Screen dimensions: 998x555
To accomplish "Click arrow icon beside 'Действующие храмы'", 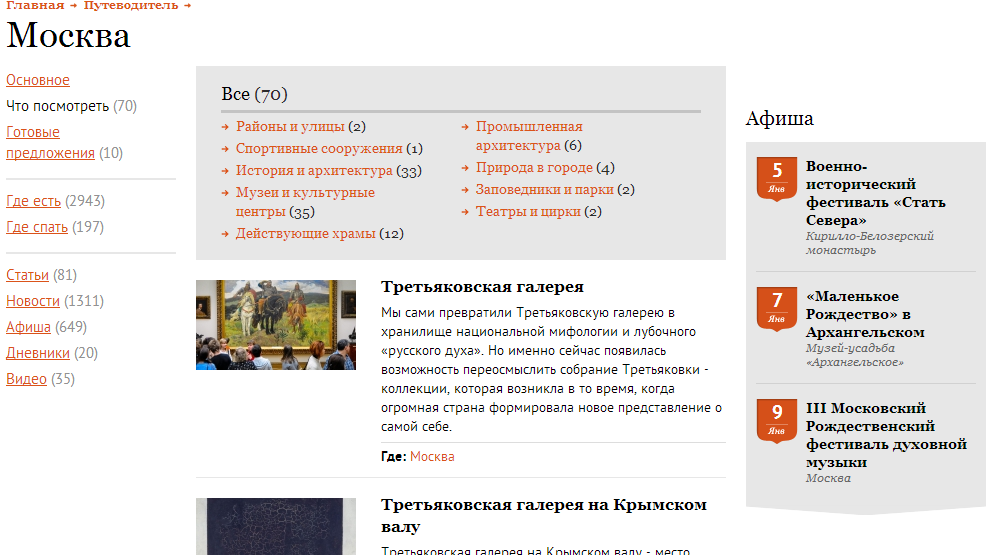I will click(225, 234).
